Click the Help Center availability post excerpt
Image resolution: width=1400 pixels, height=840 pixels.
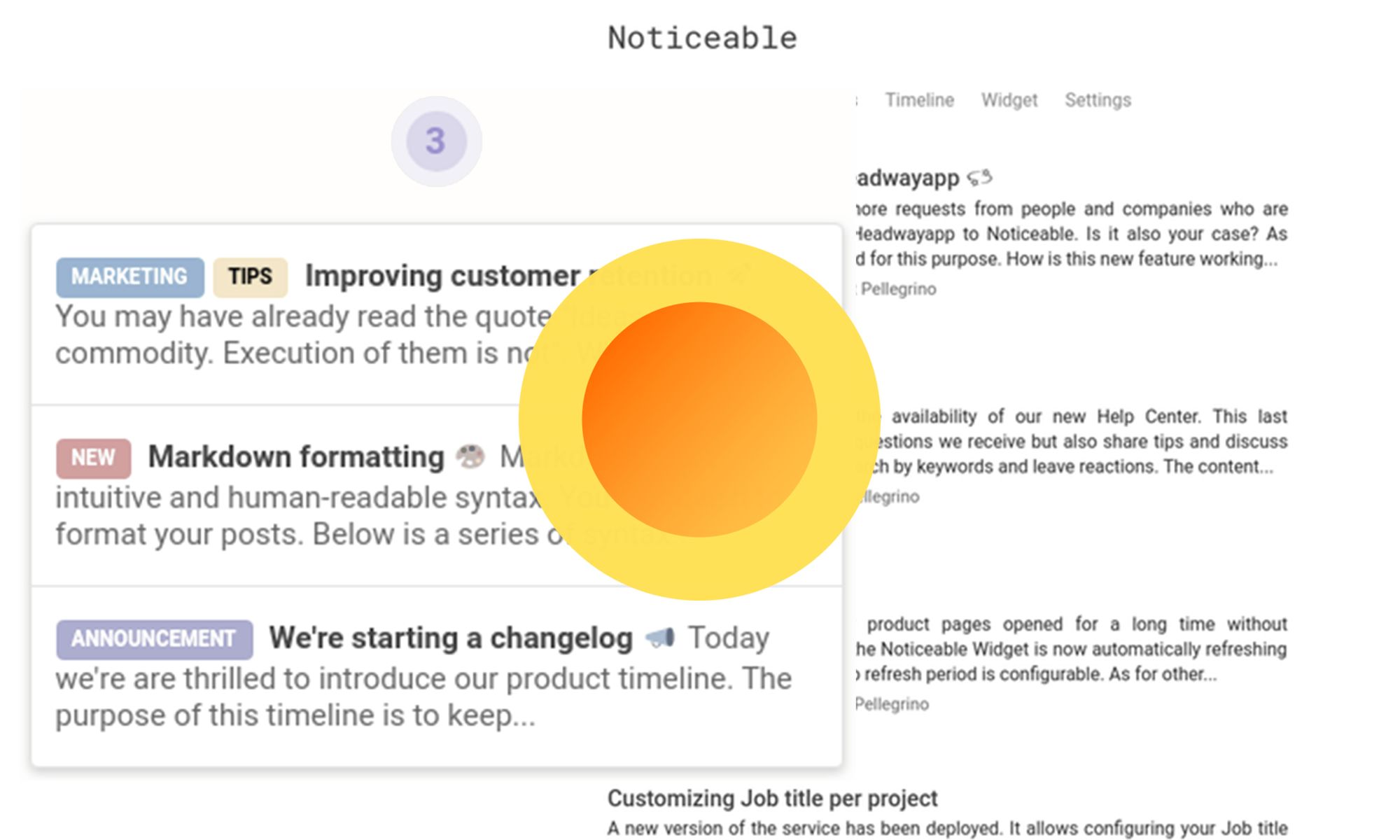point(1071,442)
